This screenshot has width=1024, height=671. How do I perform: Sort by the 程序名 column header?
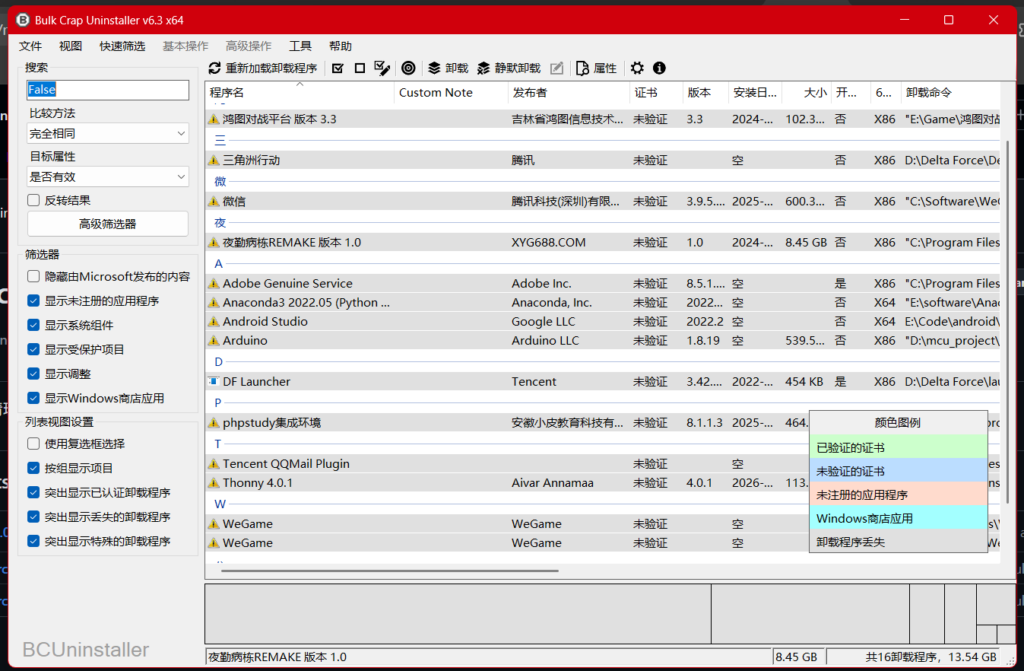pos(300,93)
